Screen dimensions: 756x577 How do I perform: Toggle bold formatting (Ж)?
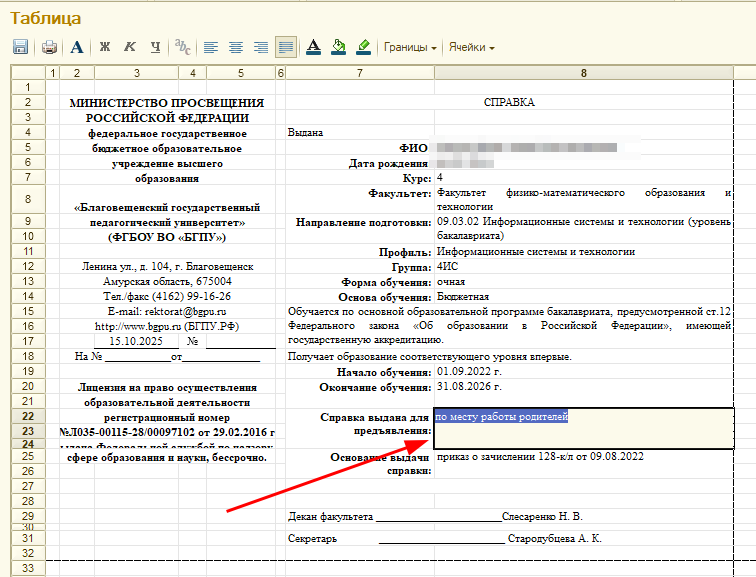104,47
